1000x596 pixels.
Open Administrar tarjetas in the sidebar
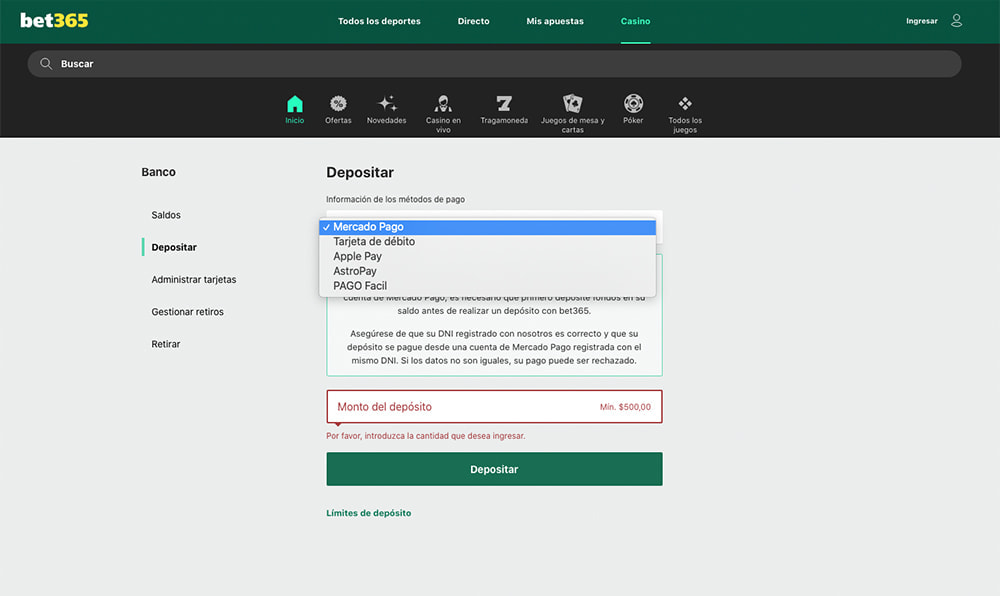pyautogui.click(x=194, y=280)
